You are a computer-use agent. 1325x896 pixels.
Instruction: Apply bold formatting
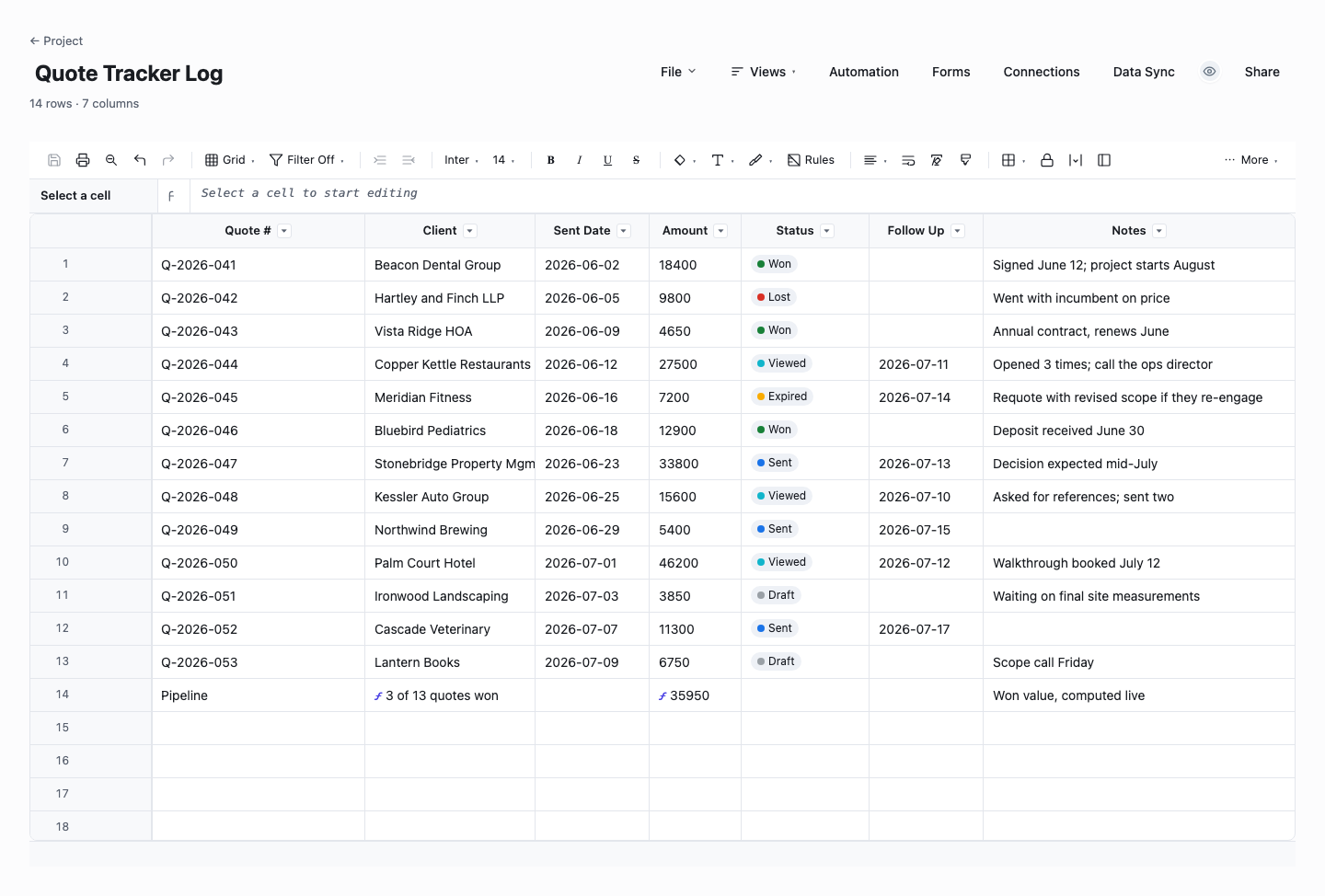coord(550,160)
